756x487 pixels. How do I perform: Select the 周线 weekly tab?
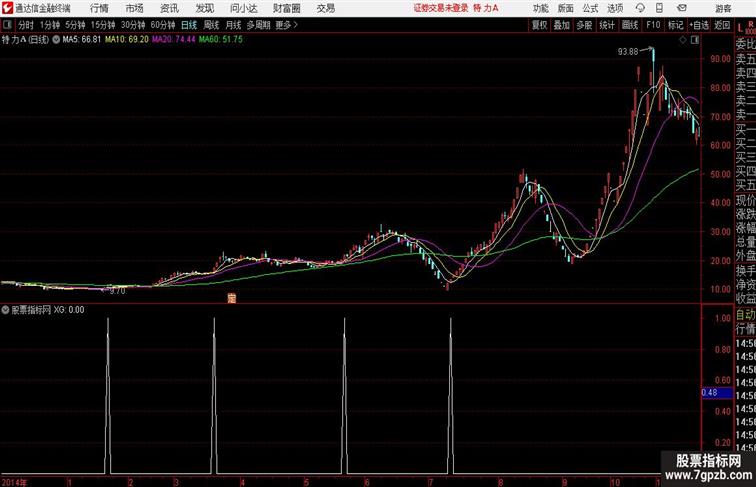211,25
